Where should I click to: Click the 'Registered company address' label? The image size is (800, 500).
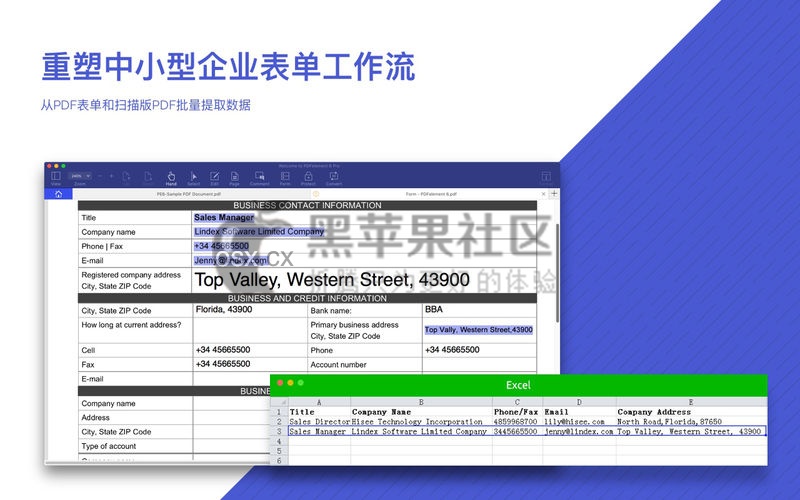[x=131, y=274]
